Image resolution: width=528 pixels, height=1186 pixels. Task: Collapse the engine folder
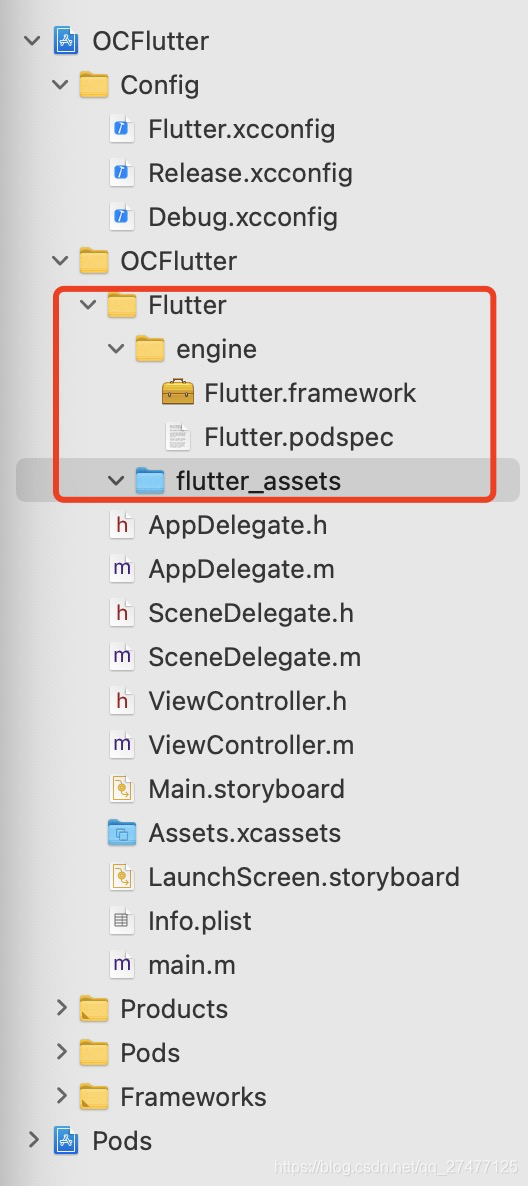(x=116, y=349)
